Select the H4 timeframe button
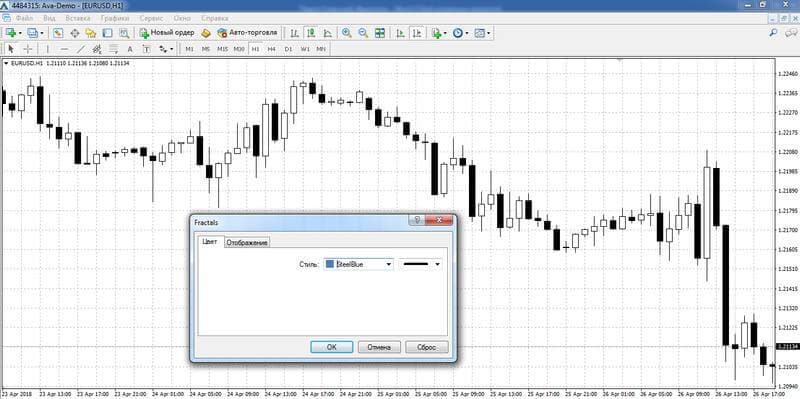This screenshot has height=399, width=800. pos(271,49)
